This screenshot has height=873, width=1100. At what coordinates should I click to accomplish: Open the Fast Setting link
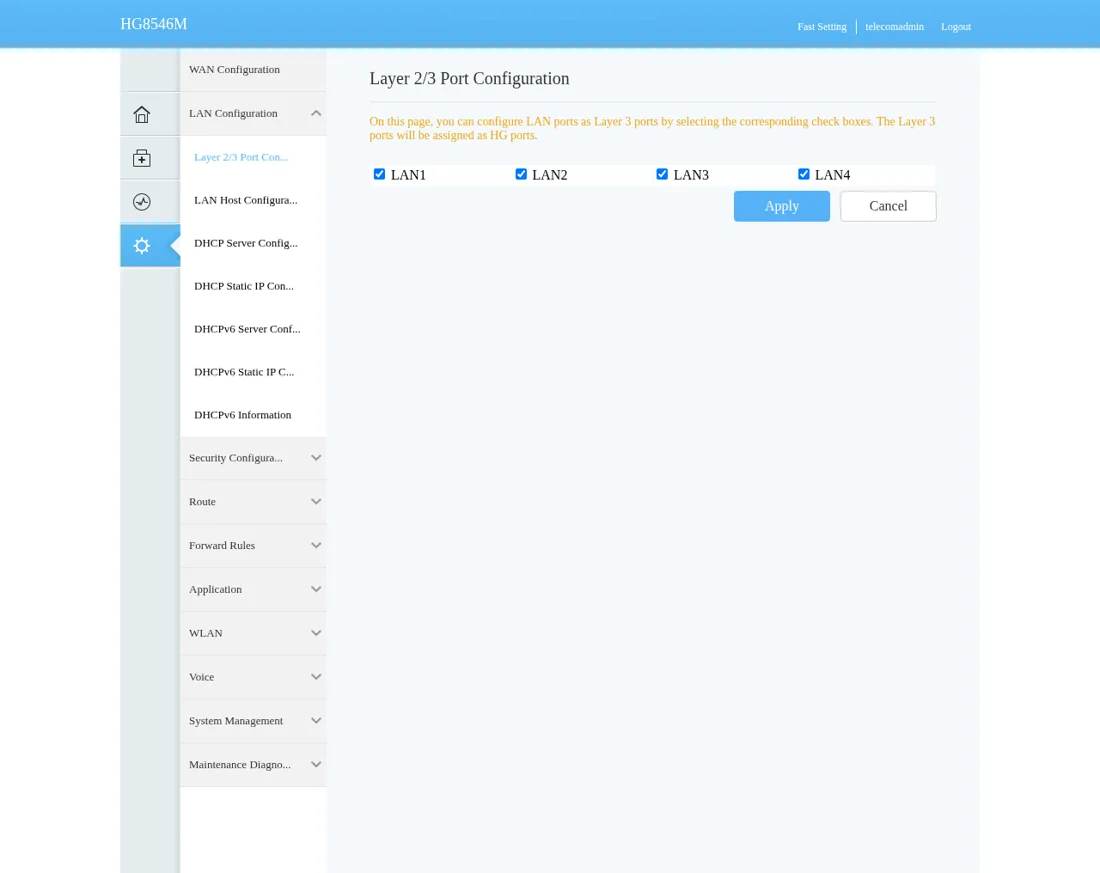click(x=821, y=27)
